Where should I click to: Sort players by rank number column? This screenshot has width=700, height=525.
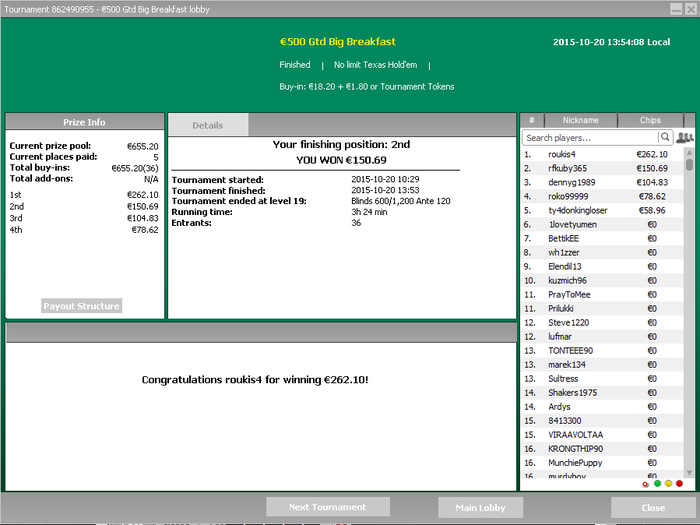pyautogui.click(x=532, y=121)
